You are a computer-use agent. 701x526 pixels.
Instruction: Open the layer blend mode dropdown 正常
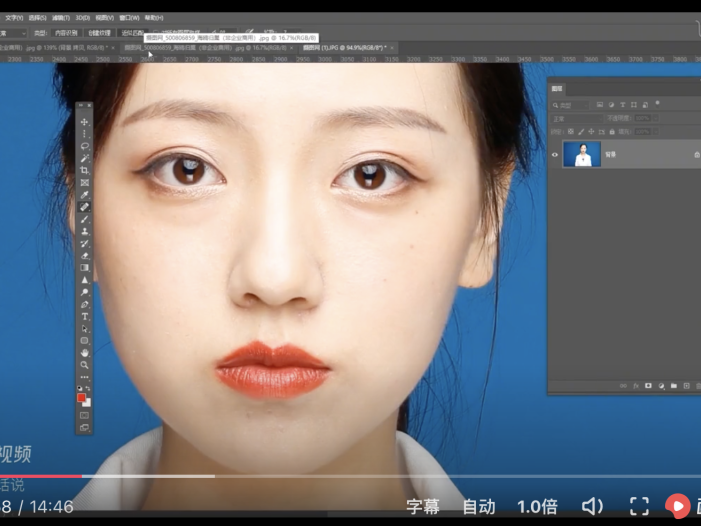point(576,118)
